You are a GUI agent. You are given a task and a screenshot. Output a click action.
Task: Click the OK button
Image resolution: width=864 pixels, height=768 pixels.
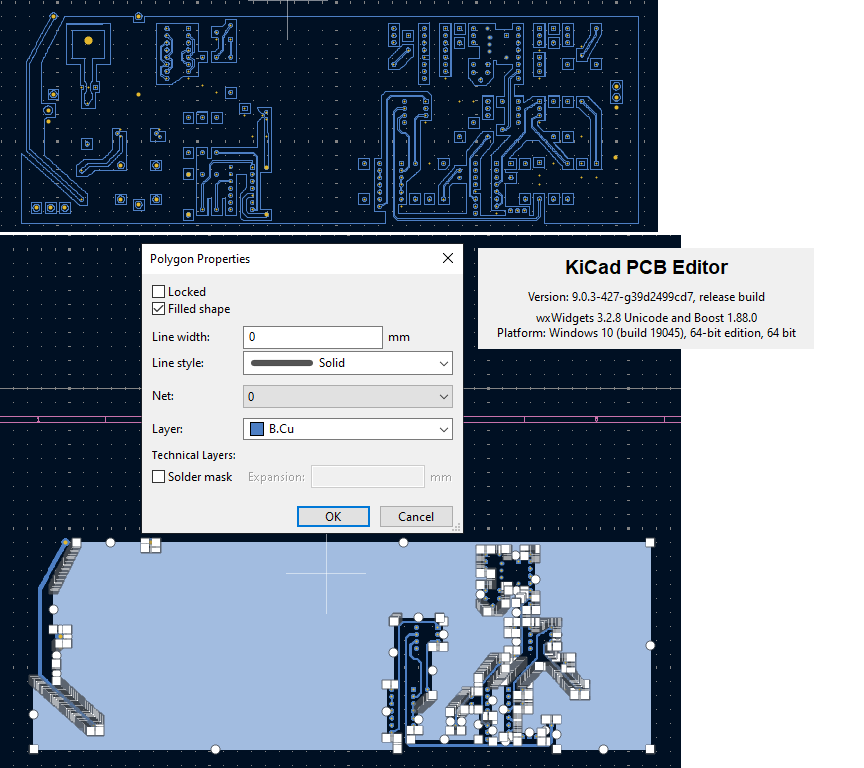tap(333, 517)
